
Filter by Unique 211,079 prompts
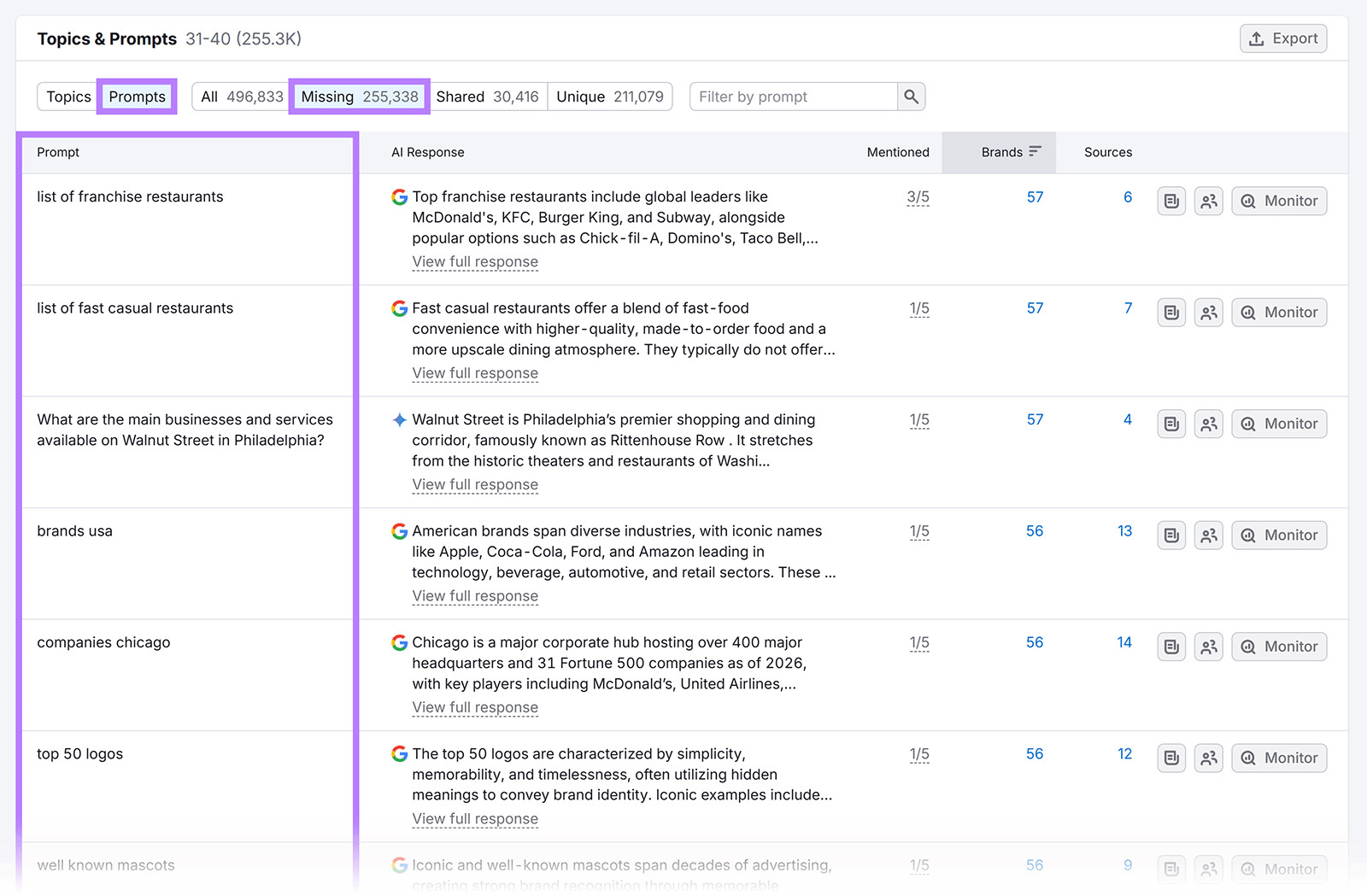(610, 97)
